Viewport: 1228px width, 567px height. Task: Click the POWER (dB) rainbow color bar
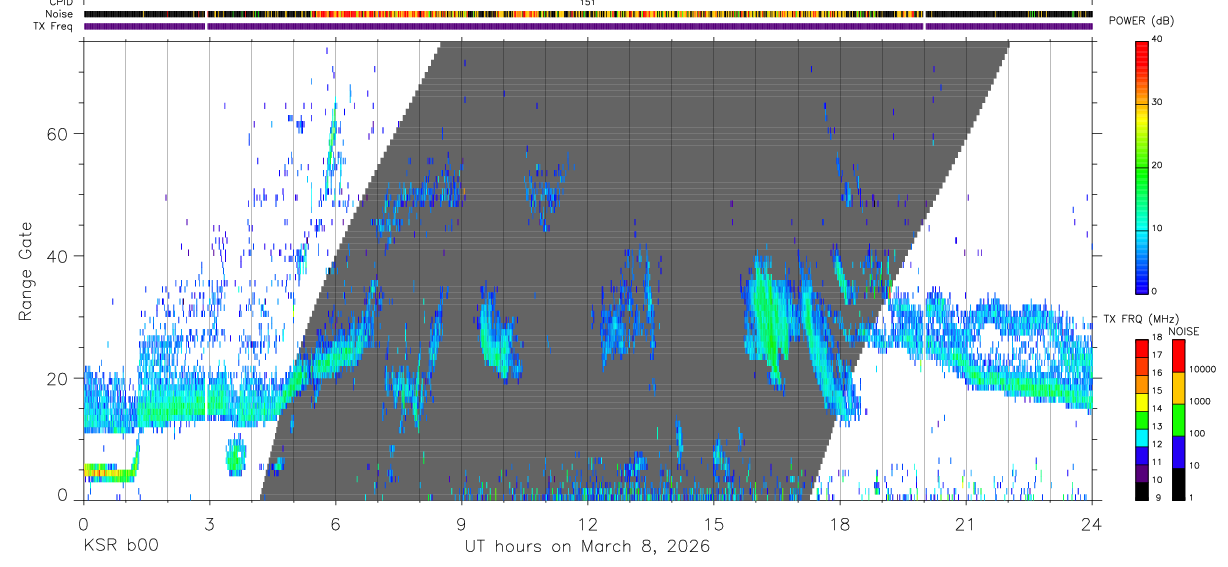click(1141, 166)
